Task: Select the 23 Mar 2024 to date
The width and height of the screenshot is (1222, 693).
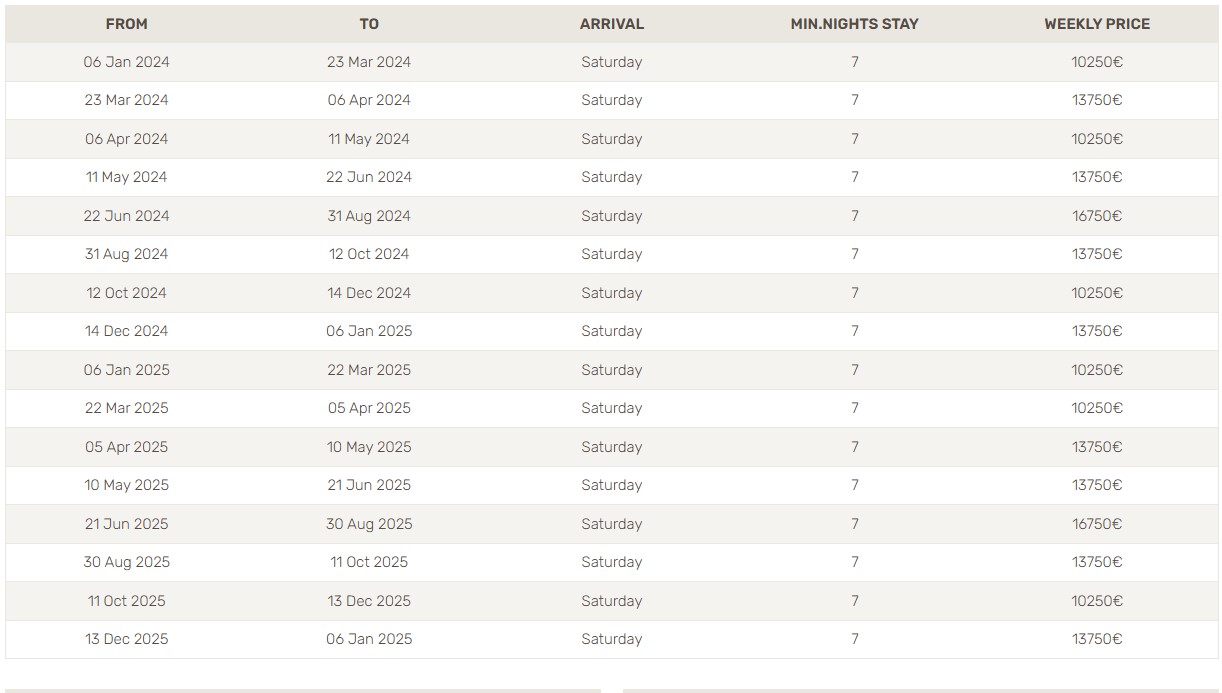Action: click(x=369, y=62)
